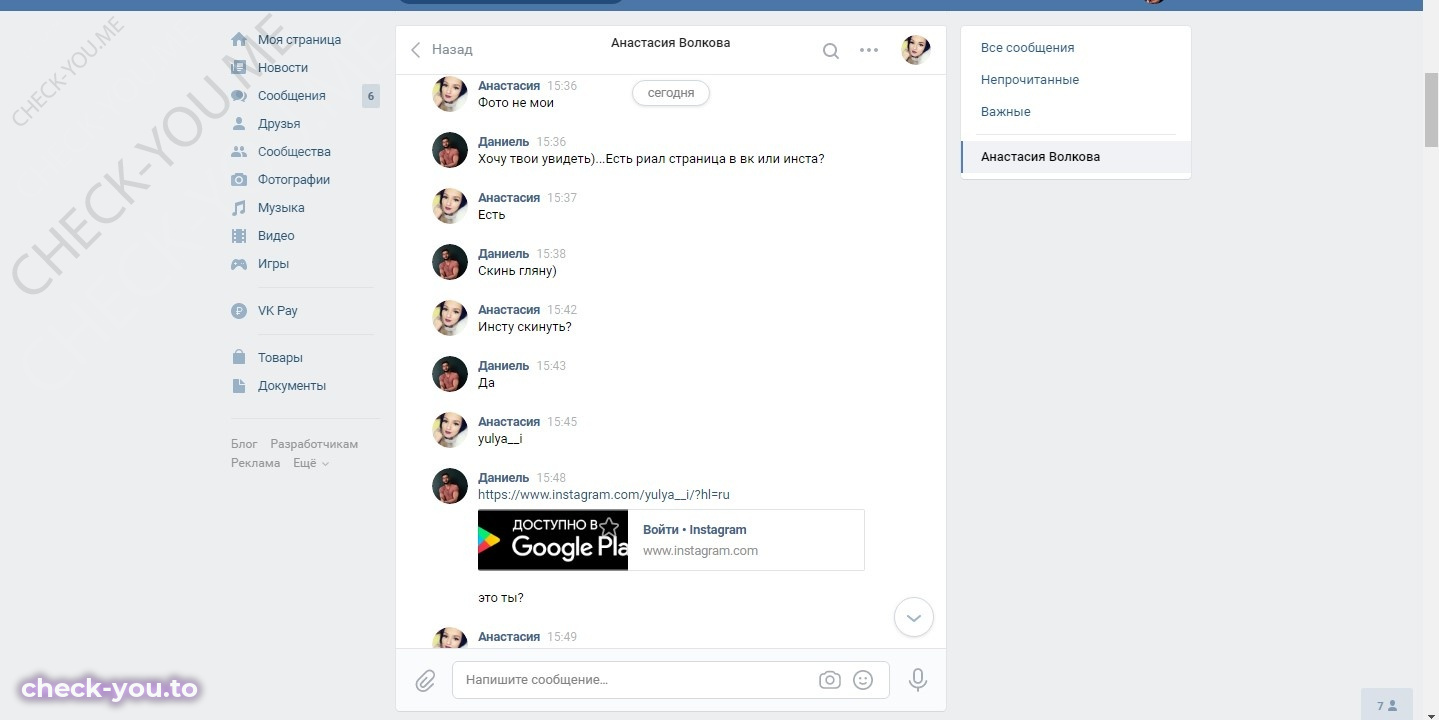The width and height of the screenshot is (1439, 720).
Task: Select the message Инсту скинуть?
Action: [525, 327]
